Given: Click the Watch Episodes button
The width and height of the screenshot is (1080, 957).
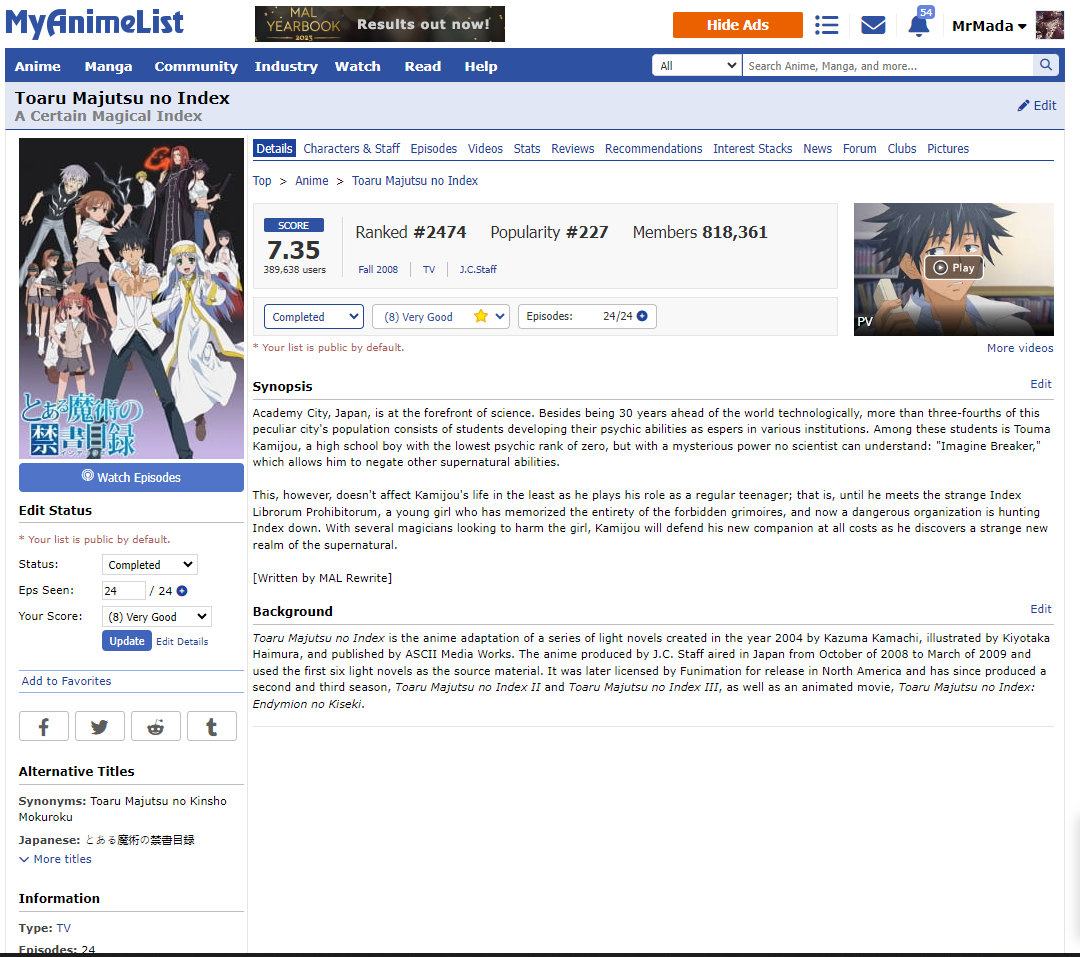Looking at the screenshot, I should [x=131, y=477].
